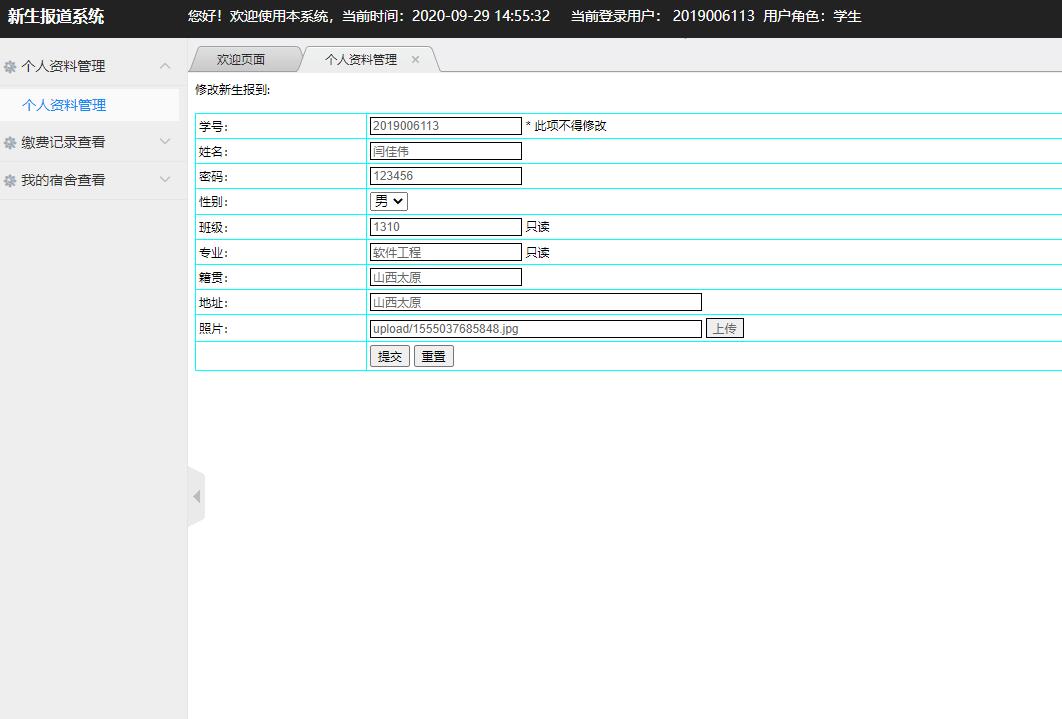Click the gear icon beside 我的宿舍查看
1062x719 pixels.
(13, 180)
